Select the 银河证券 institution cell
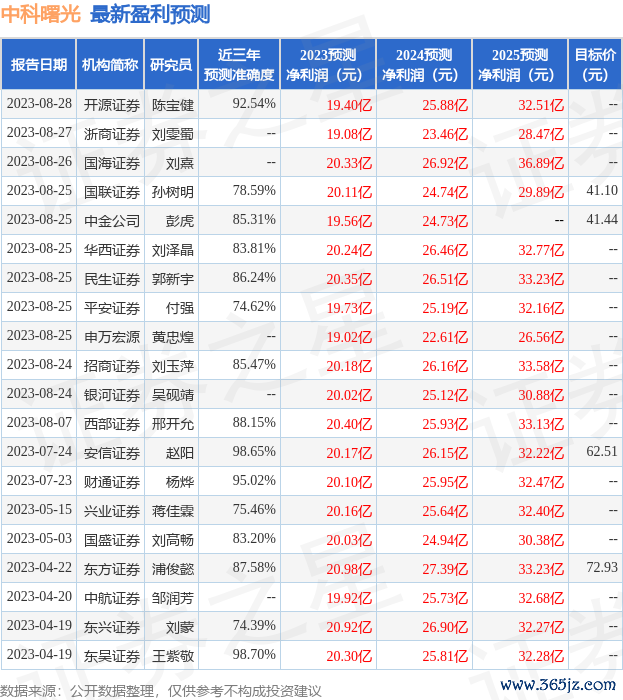The image size is (623, 700). (x=112, y=396)
